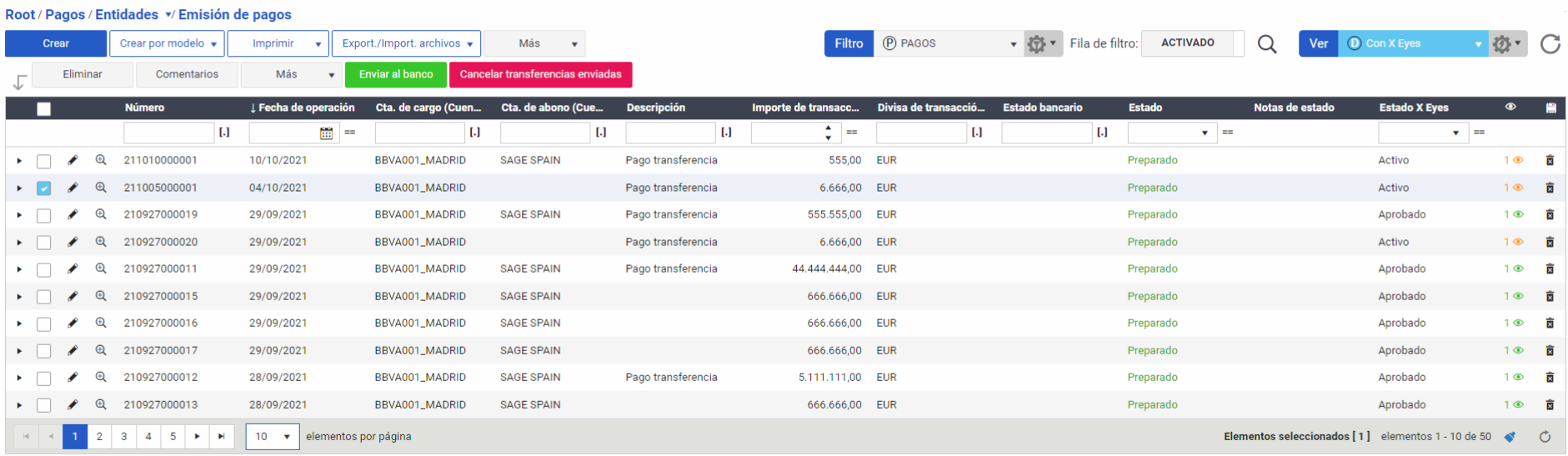Image resolution: width=1568 pixels, height=456 pixels.
Task: Check the box for payment 211010000001
Action: (x=44, y=161)
